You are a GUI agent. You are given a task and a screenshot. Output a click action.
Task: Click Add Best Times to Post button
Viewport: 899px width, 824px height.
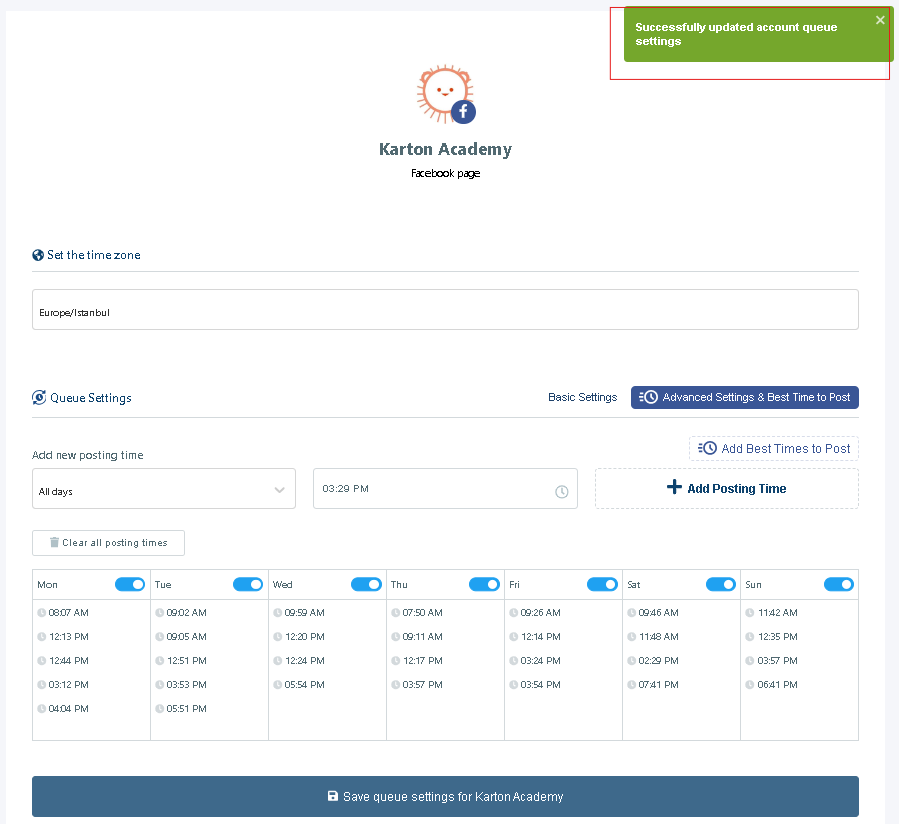coord(773,448)
